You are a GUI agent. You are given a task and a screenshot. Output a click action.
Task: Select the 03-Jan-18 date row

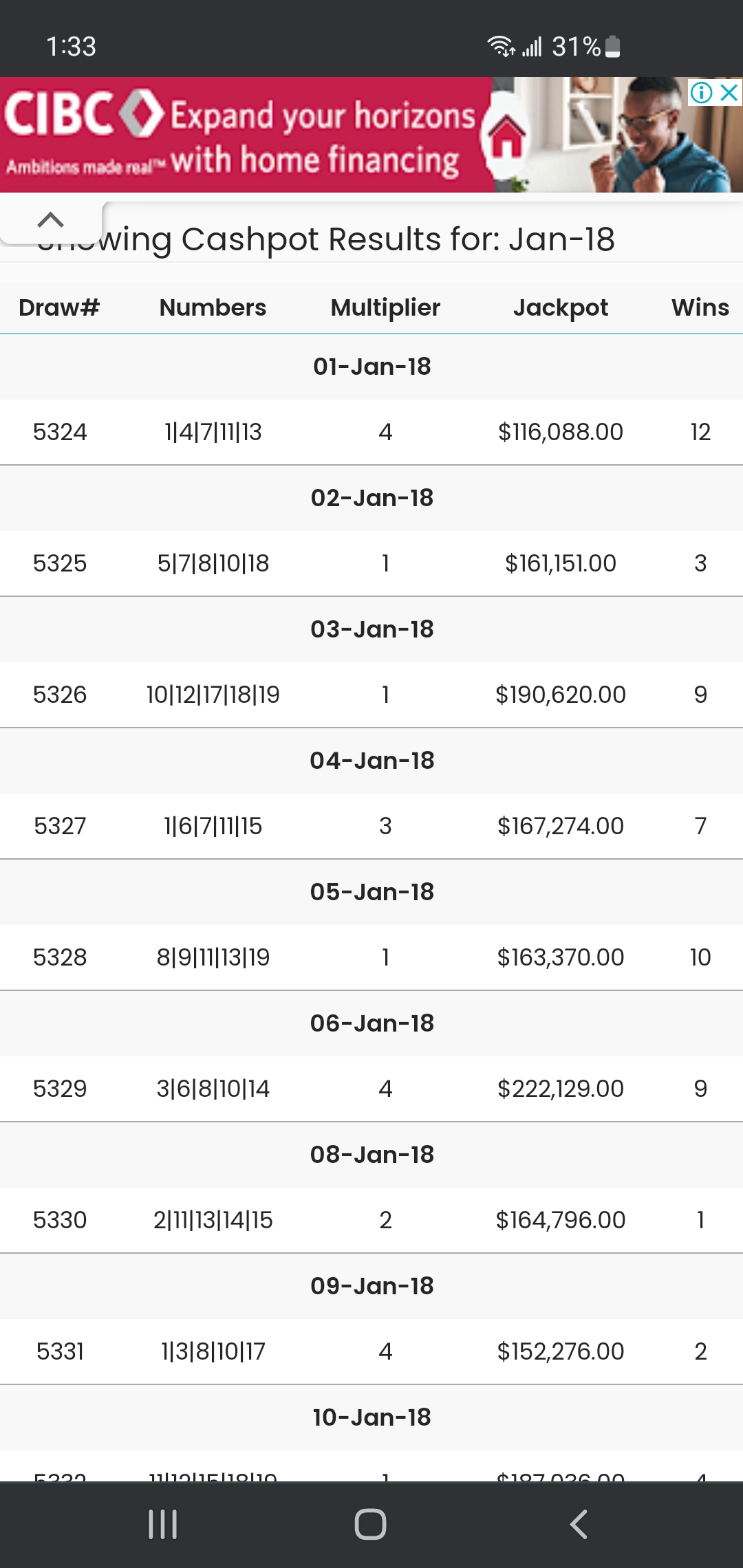(x=371, y=629)
